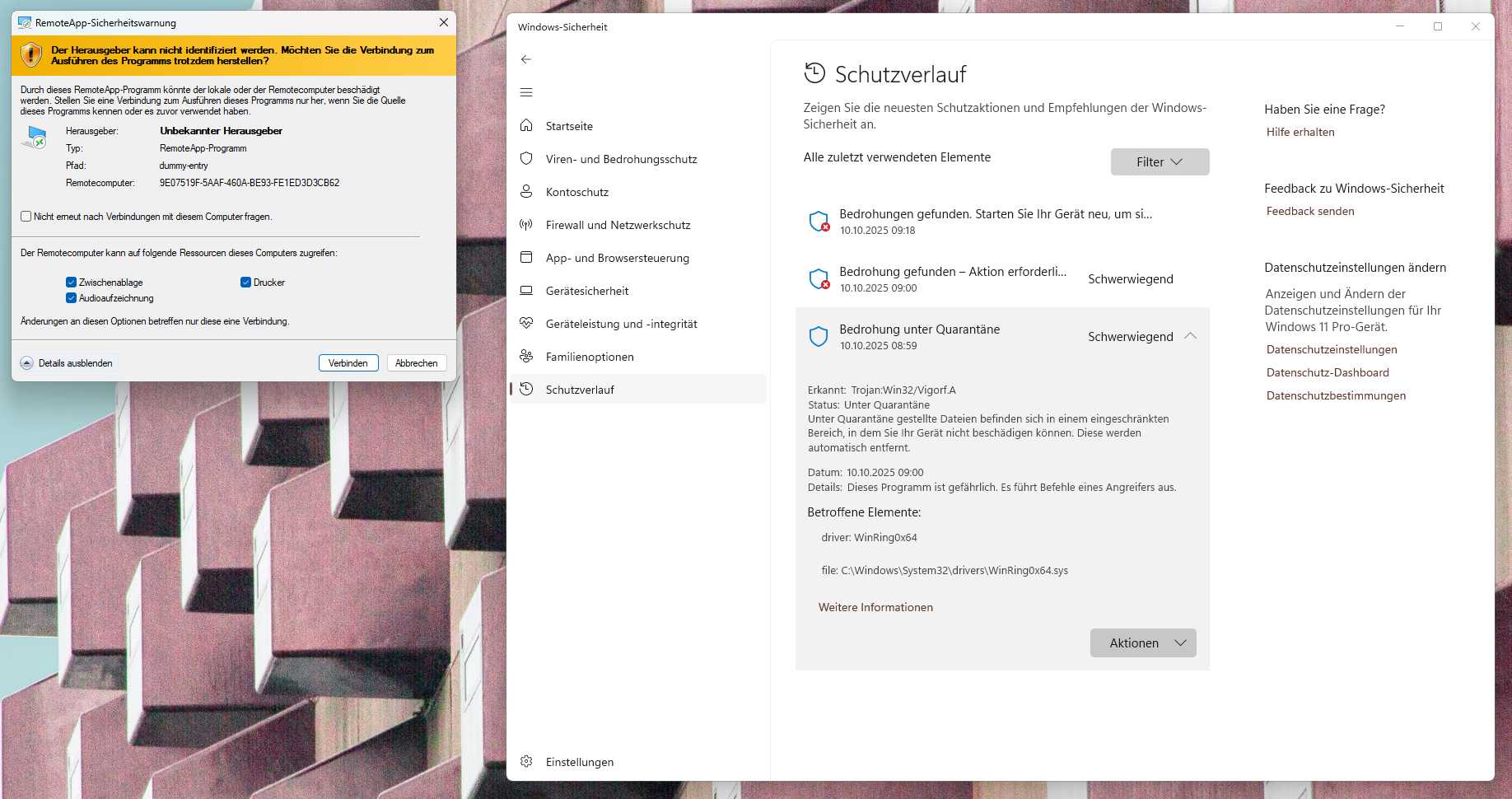
Task: Open the 'Feedback senden' link
Action: (x=1310, y=211)
